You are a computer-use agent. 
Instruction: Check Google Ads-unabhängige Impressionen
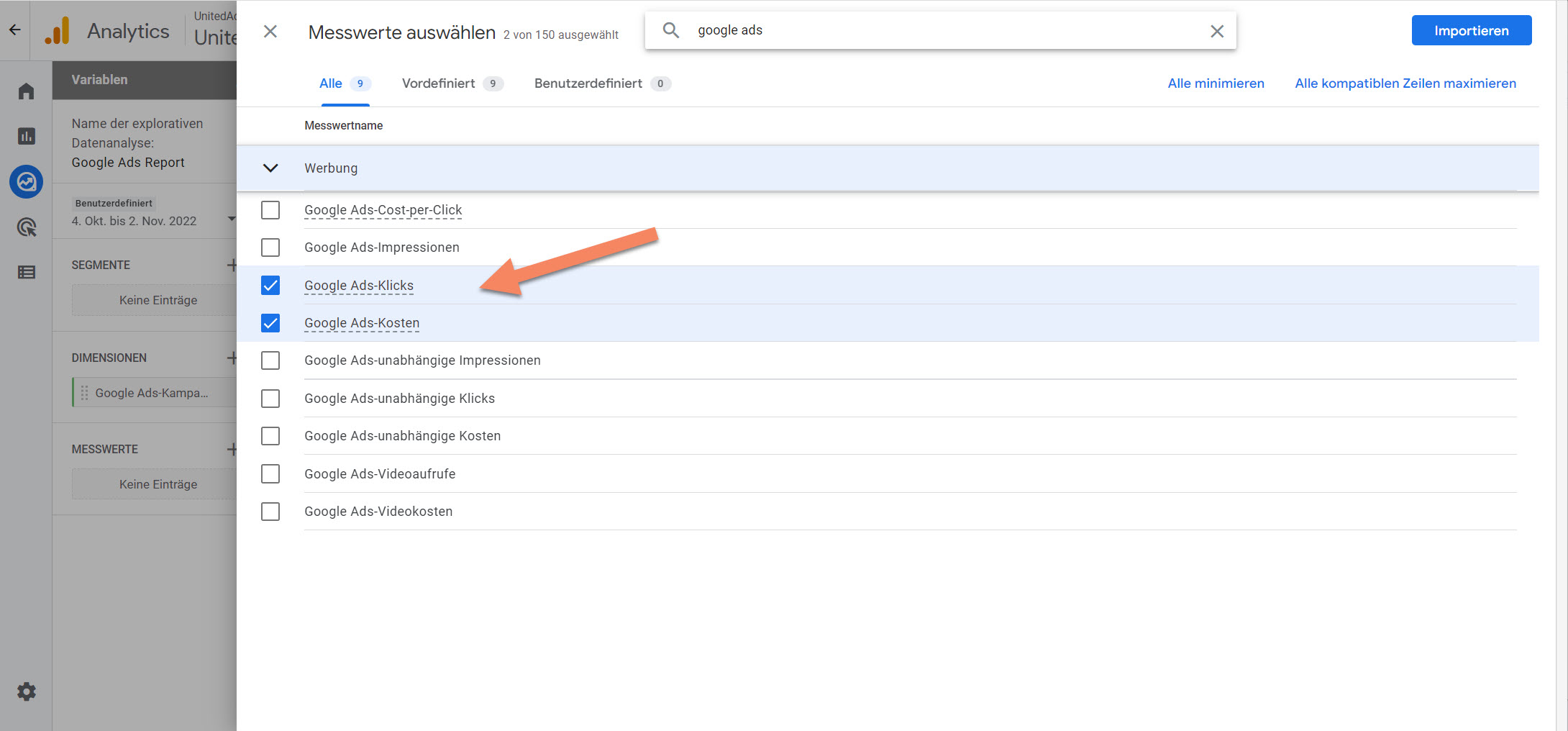click(x=270, y=360)
